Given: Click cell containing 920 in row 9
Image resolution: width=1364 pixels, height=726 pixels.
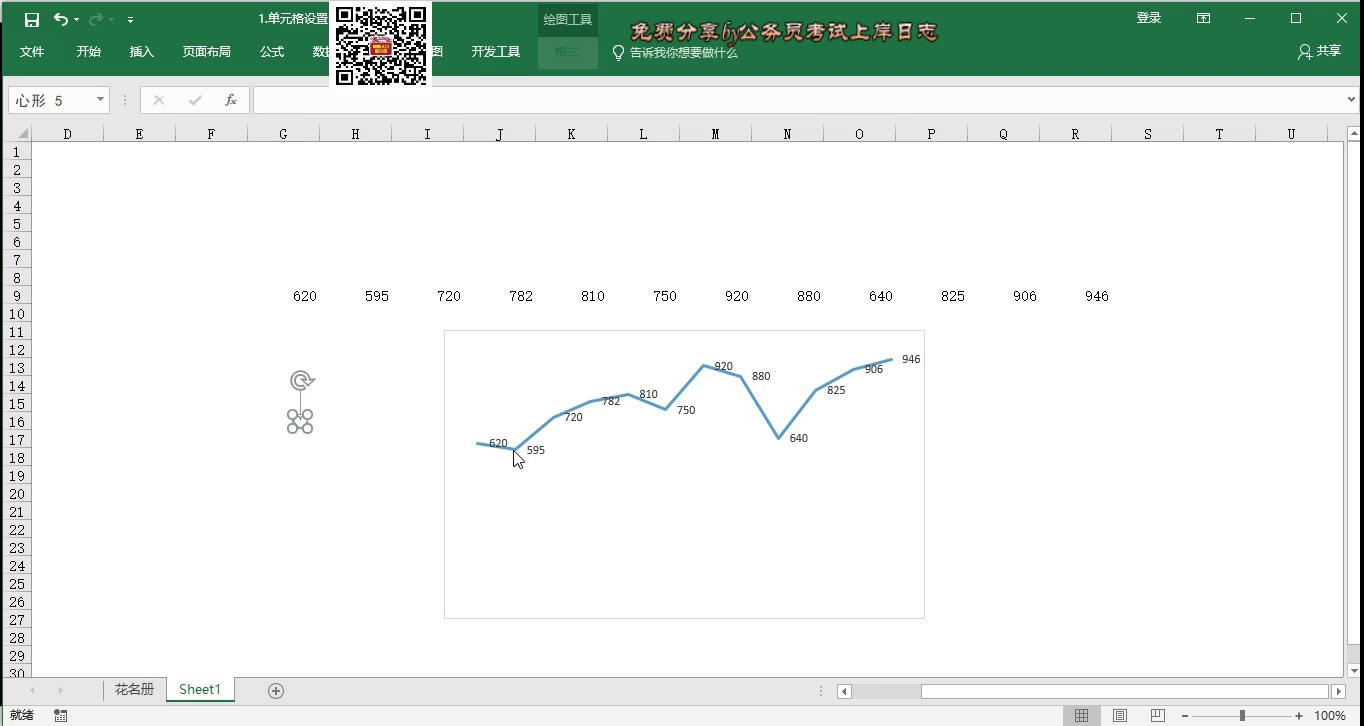Looking at the screenshot, I should pos(715,296).
